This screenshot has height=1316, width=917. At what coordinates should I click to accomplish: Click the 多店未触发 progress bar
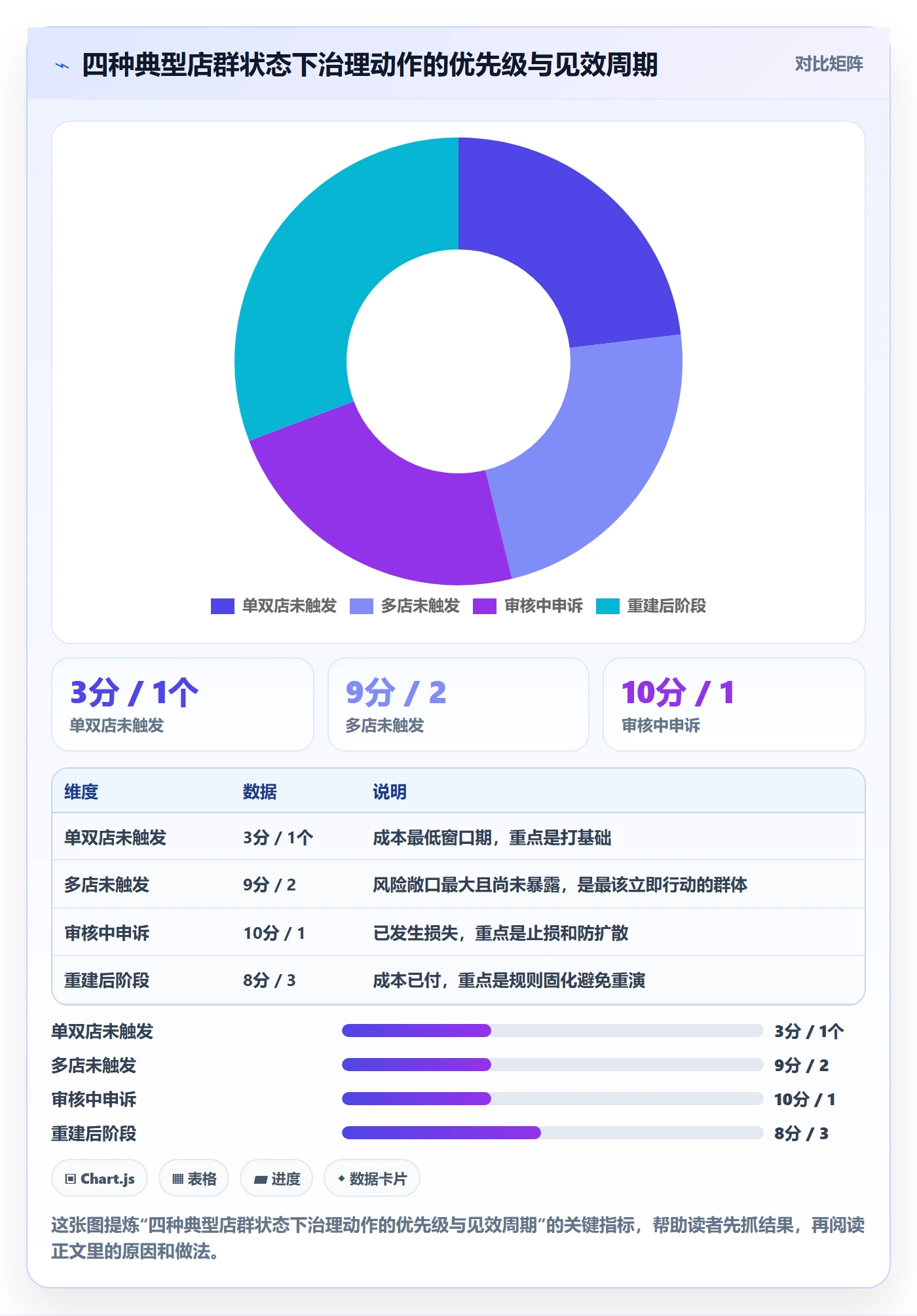[x=552, y=1065]
